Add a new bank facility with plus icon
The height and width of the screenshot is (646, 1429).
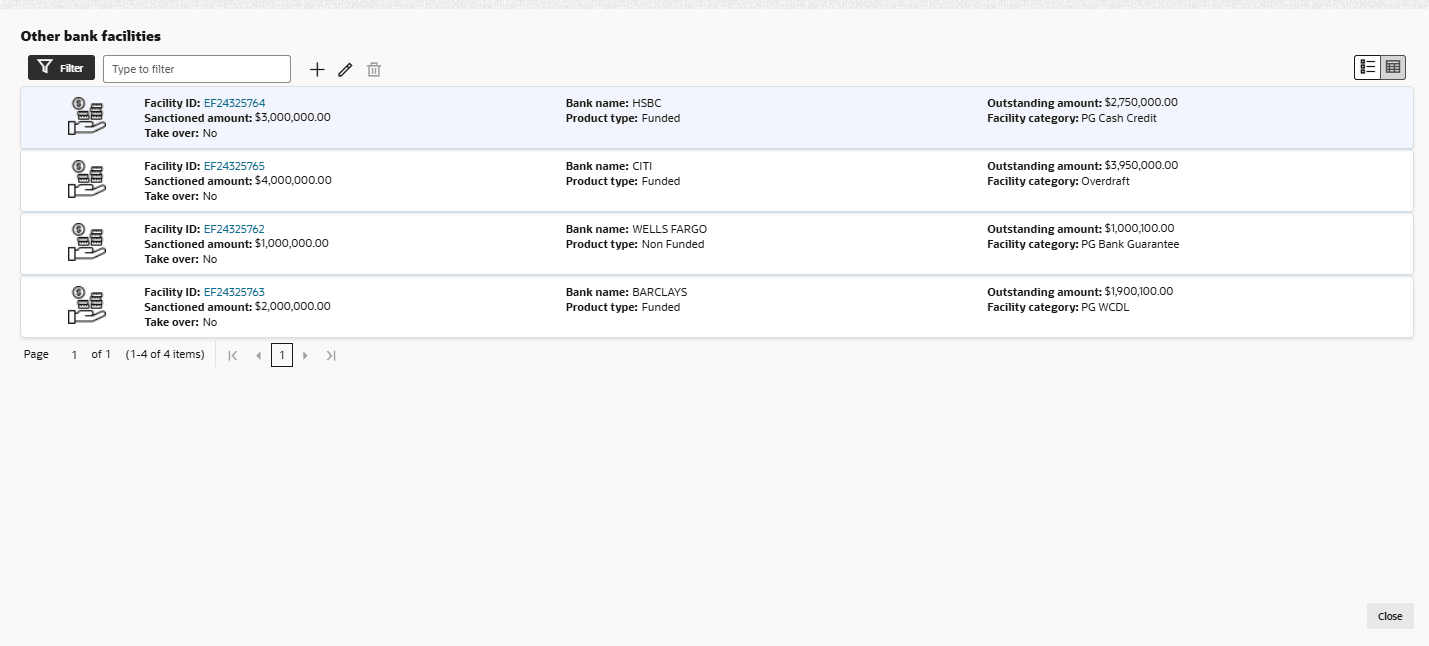(x=317, y=69)
